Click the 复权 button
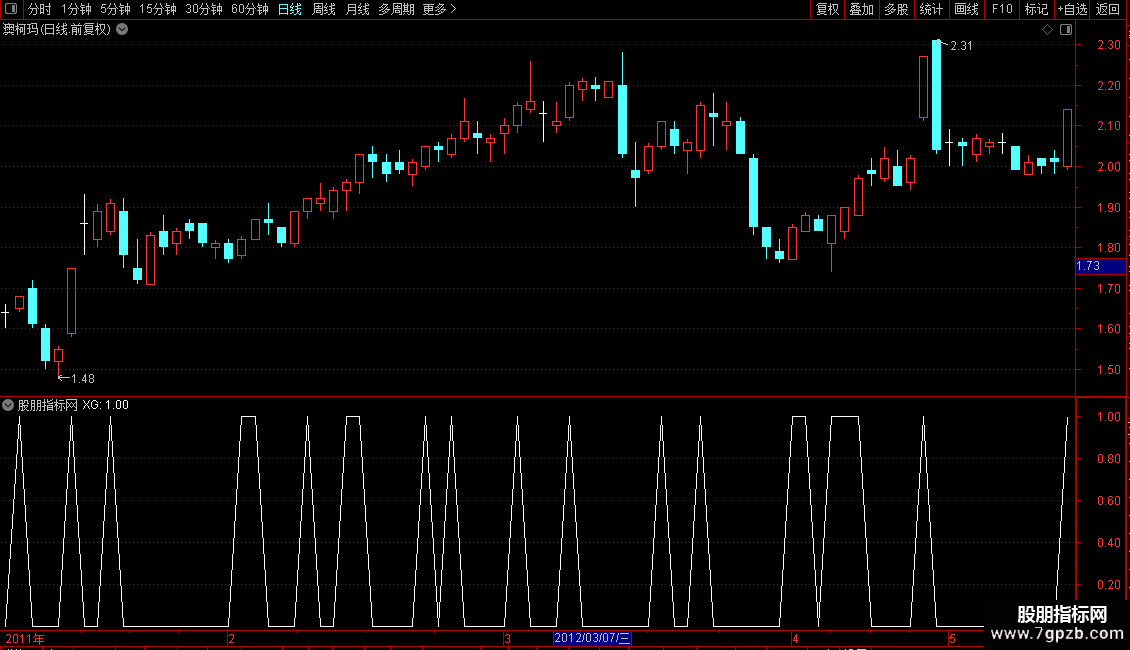Screen dimensions: 1130x650 pos(827,9)
